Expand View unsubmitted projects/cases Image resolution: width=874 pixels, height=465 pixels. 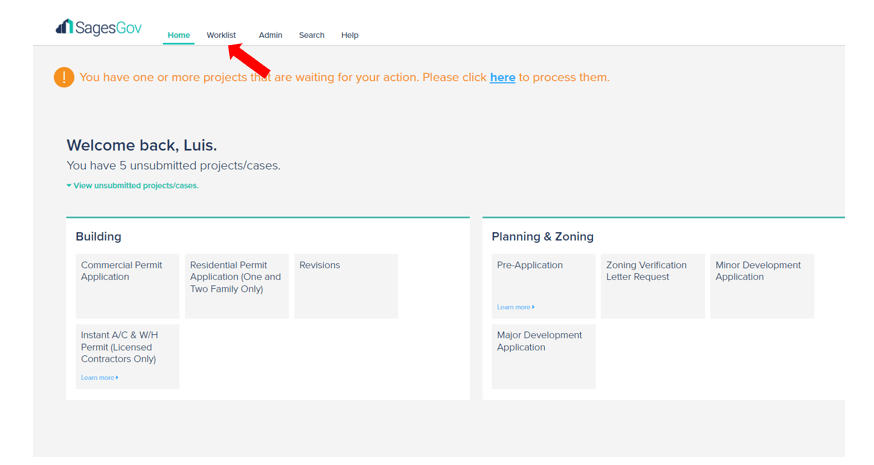[134, 185]
